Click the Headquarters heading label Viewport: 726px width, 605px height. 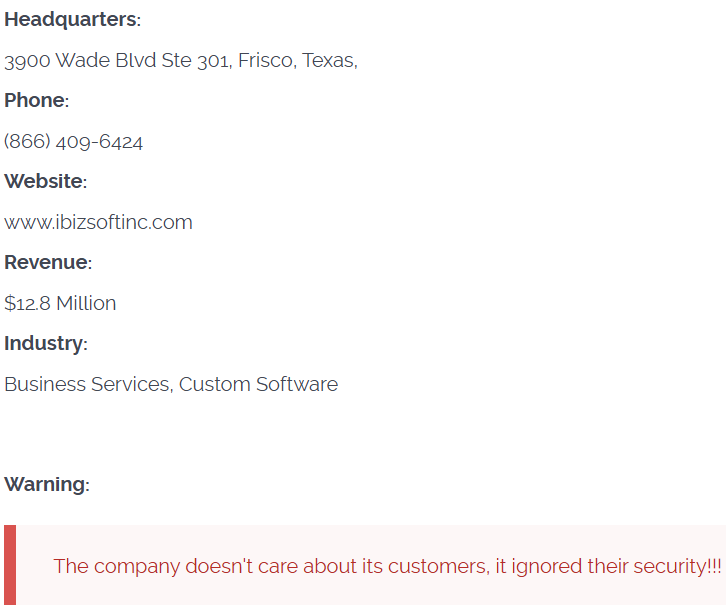click(x=71, y=20)
